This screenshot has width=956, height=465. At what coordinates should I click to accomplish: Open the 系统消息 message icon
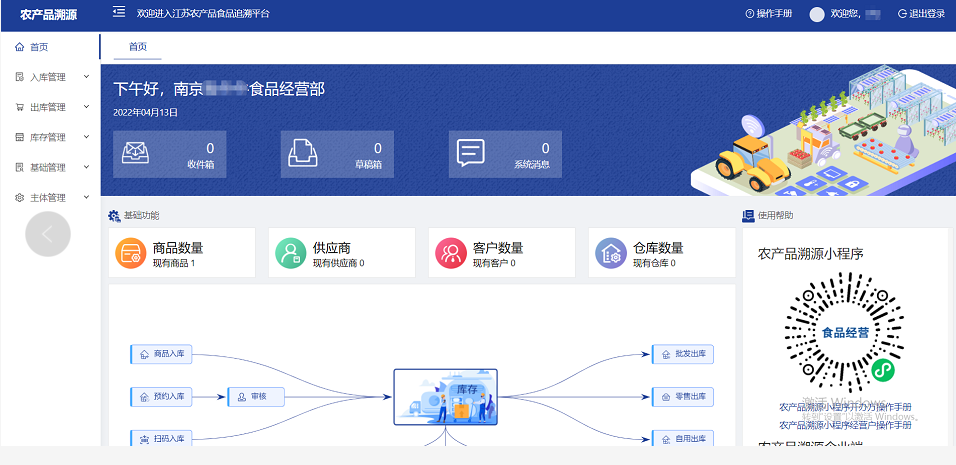click(470, 154)
